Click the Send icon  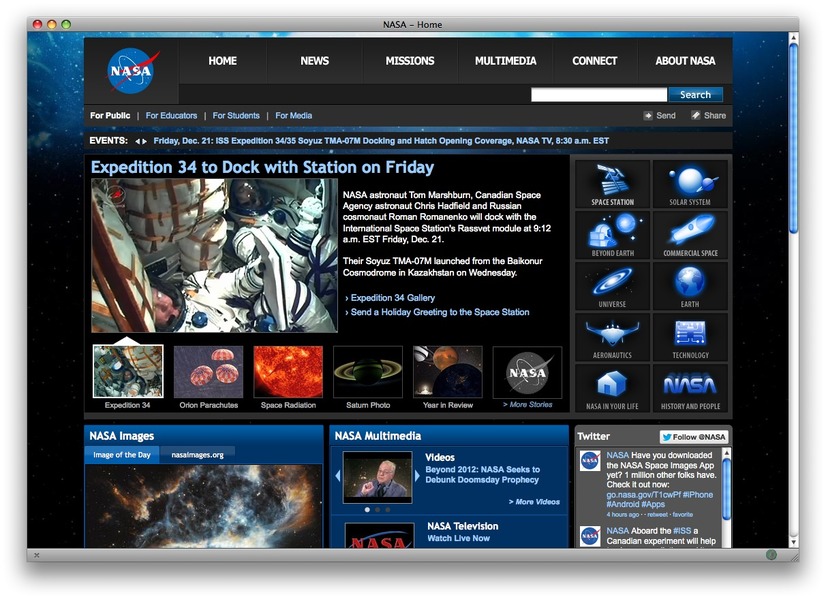click(648, 115)
